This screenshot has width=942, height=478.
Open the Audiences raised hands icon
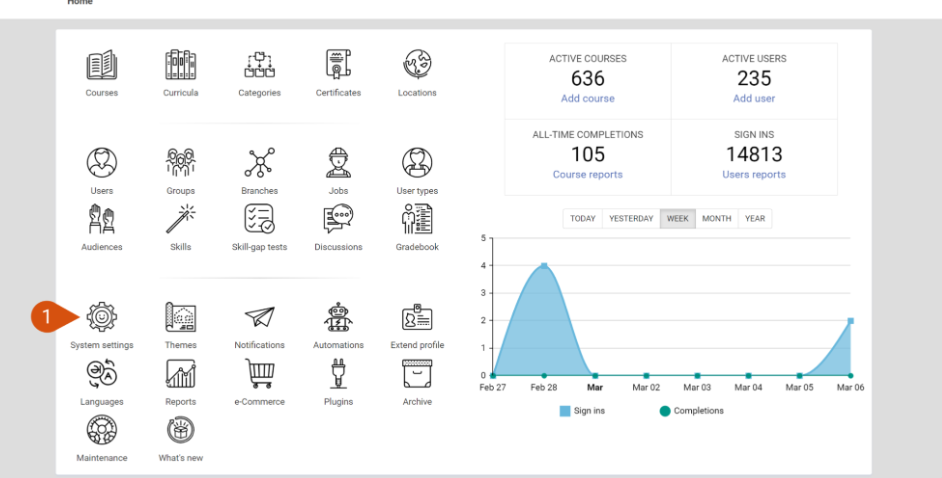(x=102, y=219)
